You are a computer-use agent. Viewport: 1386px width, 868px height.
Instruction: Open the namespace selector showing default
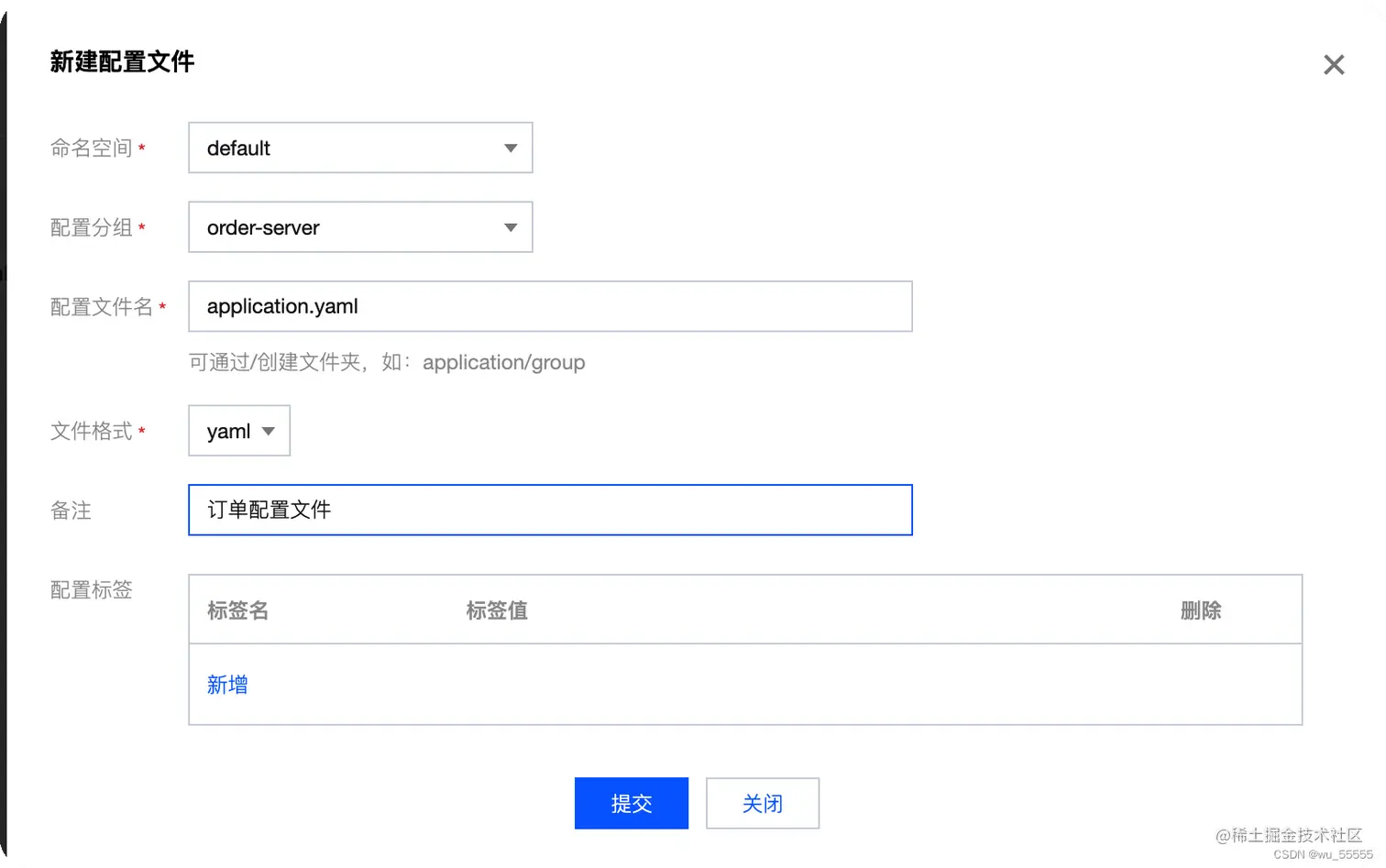359,148
